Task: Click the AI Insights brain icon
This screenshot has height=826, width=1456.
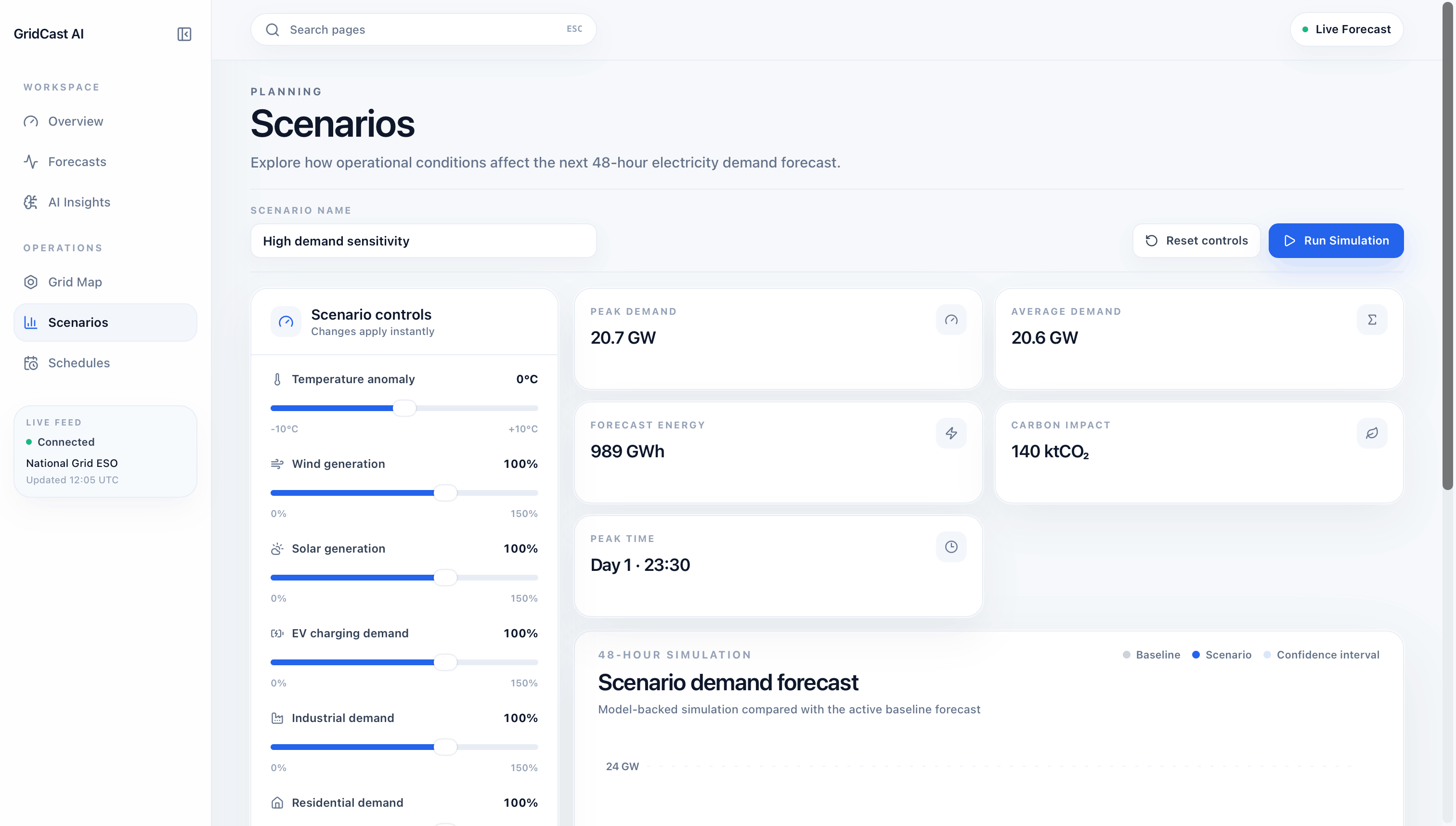Action: coord(31,202)
